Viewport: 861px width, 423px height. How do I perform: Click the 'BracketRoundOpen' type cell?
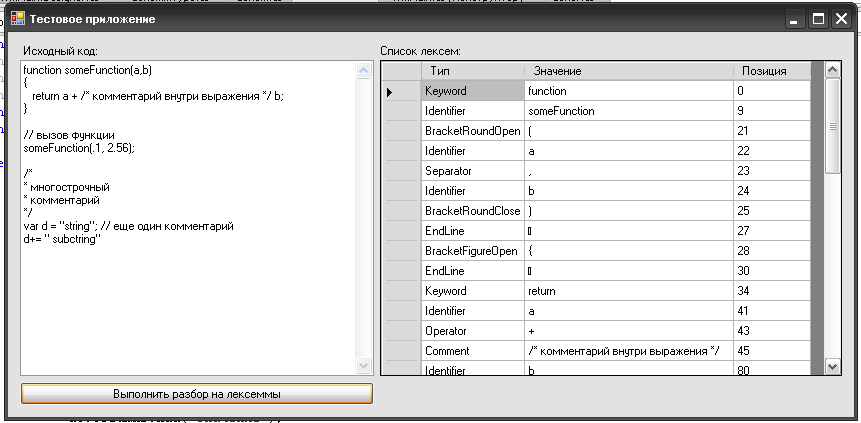(x=472, y=131)
